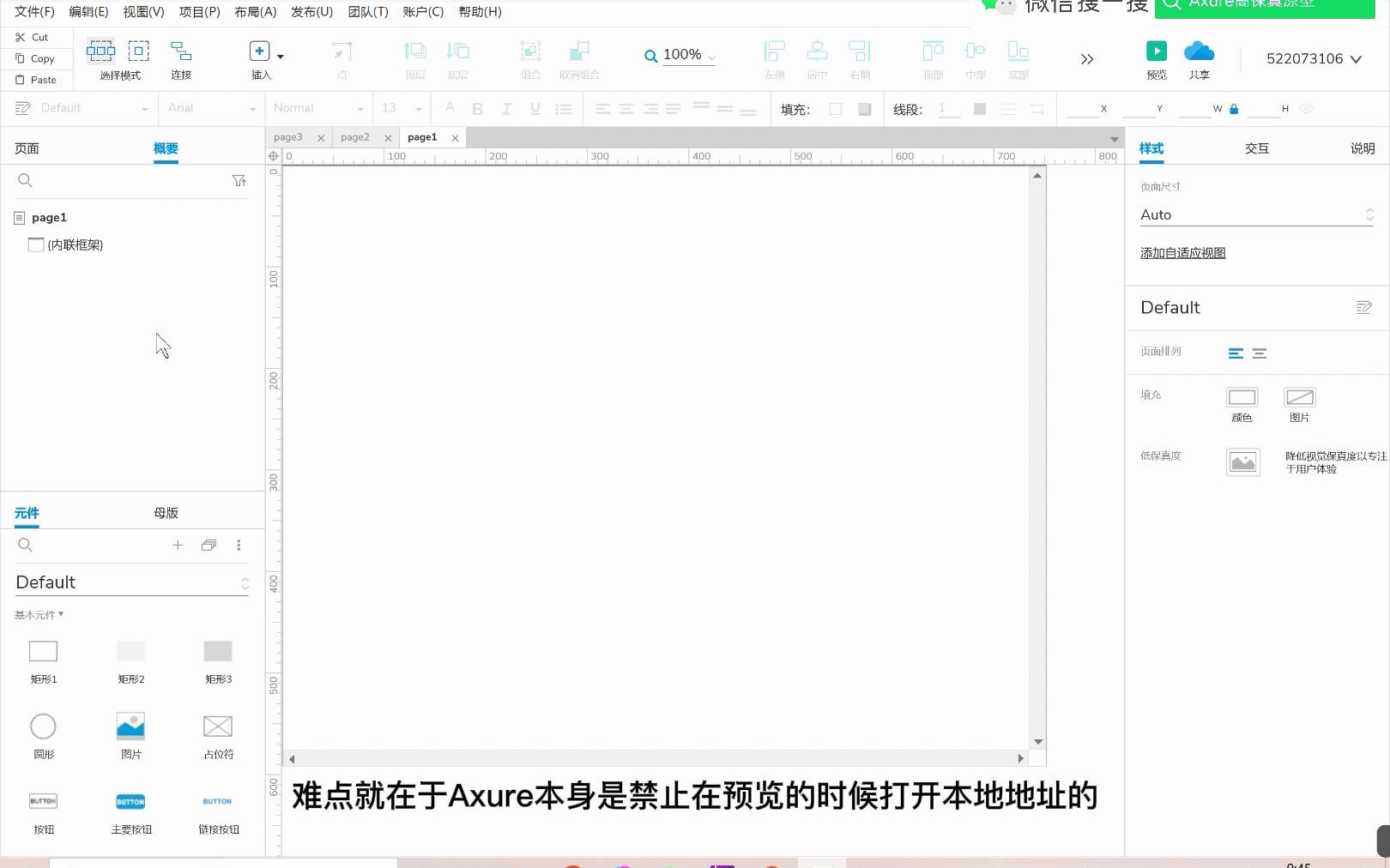Click the Copy toolbar button
Viewport: 1390px width, 868px height.
[34, 58]
